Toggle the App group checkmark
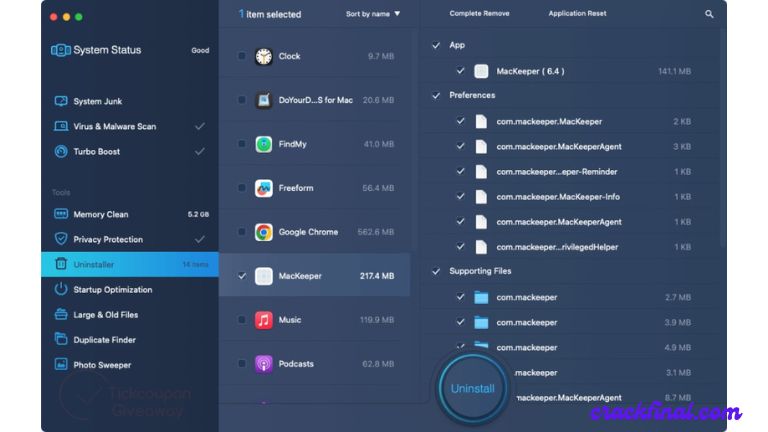Viewport: 768px width, 432px height. (x=436, y=45)
